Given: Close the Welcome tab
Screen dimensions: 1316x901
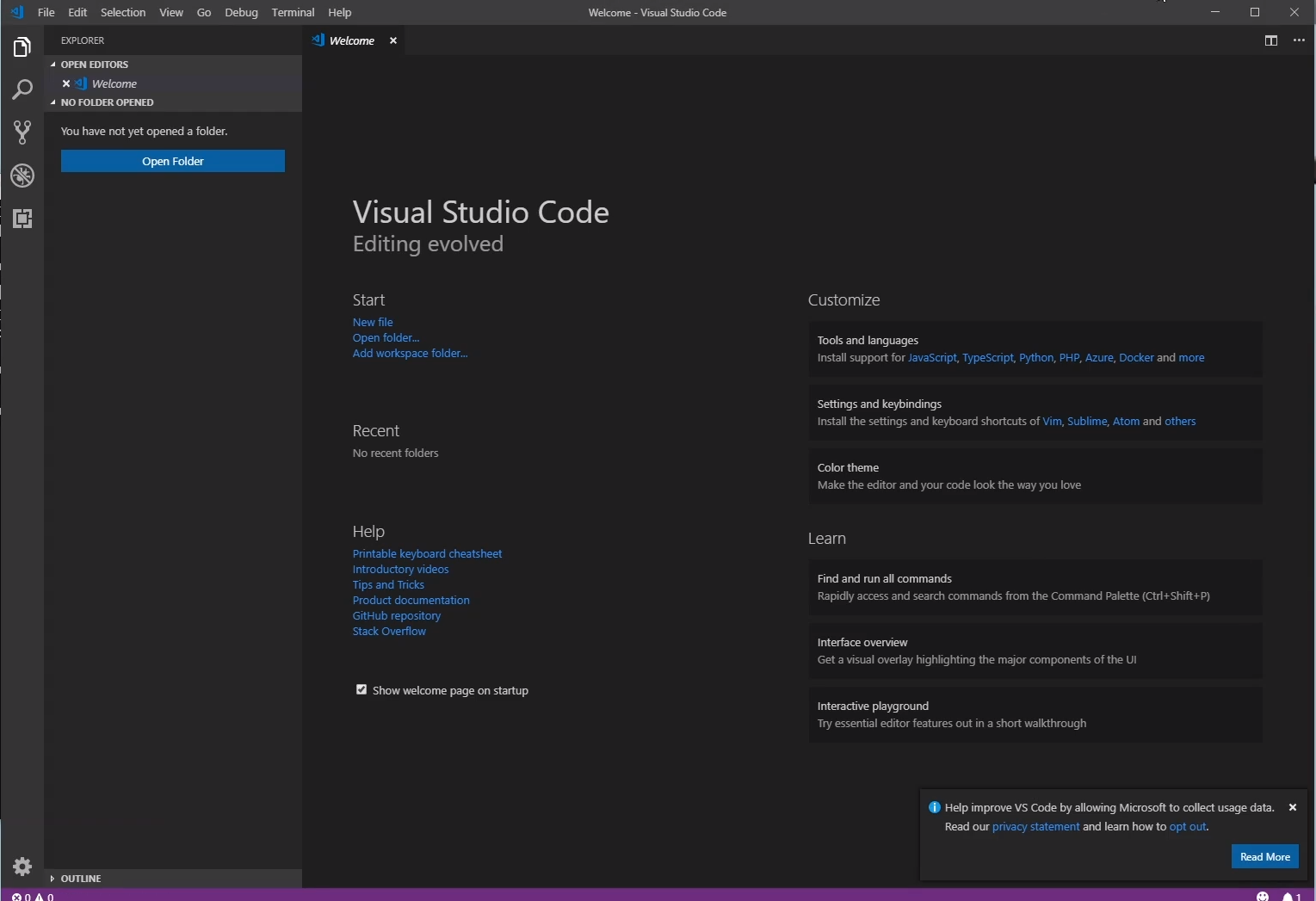Looking at the screenshot, I should pos(393,40).
